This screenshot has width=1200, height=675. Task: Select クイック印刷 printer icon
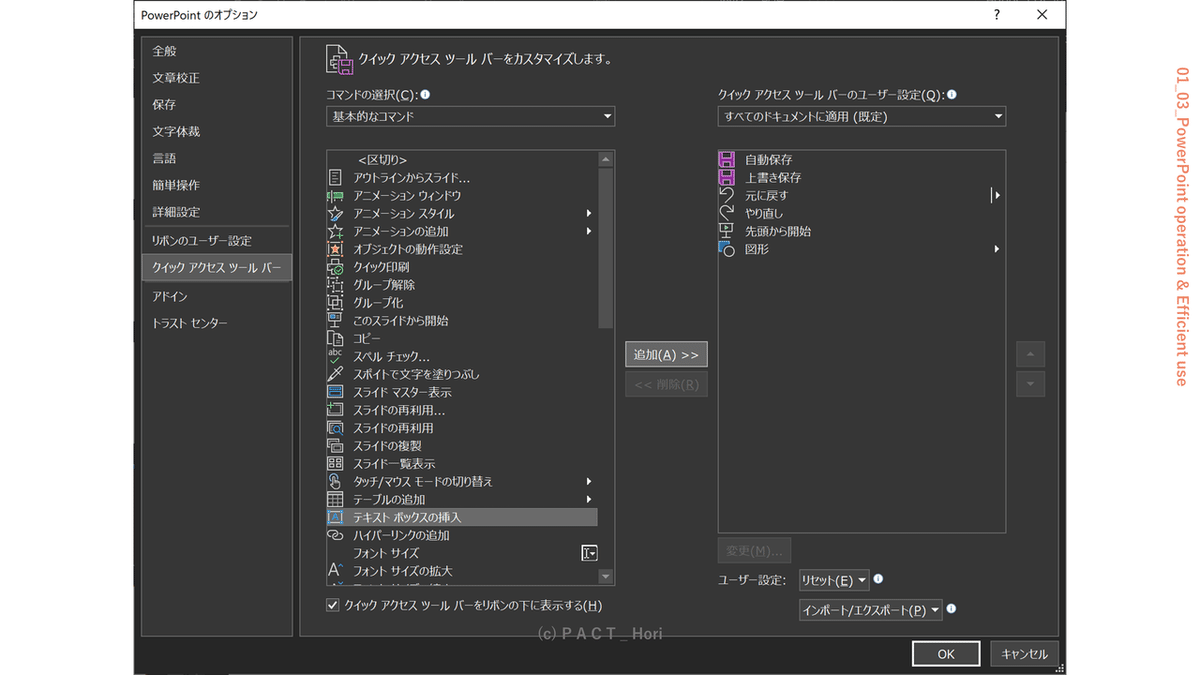335,267
